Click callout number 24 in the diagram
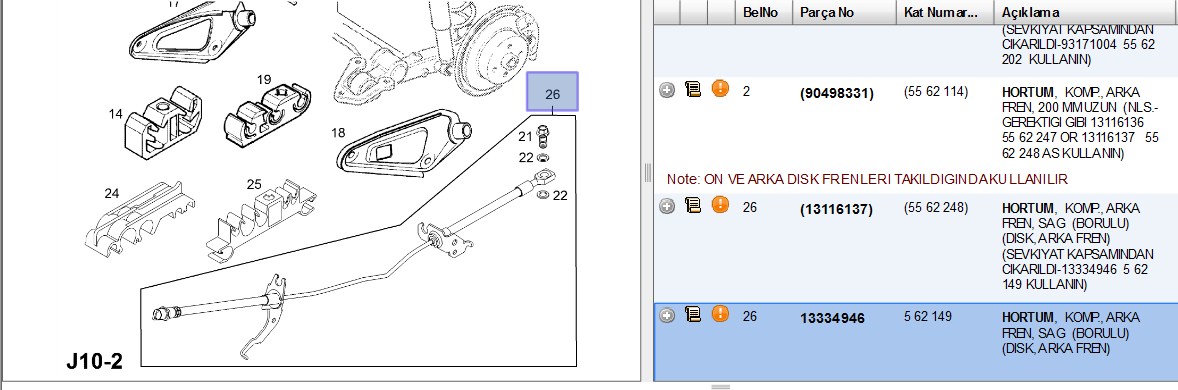The width and height of the screenshot is (1178, 390). [x=112, y=194]
